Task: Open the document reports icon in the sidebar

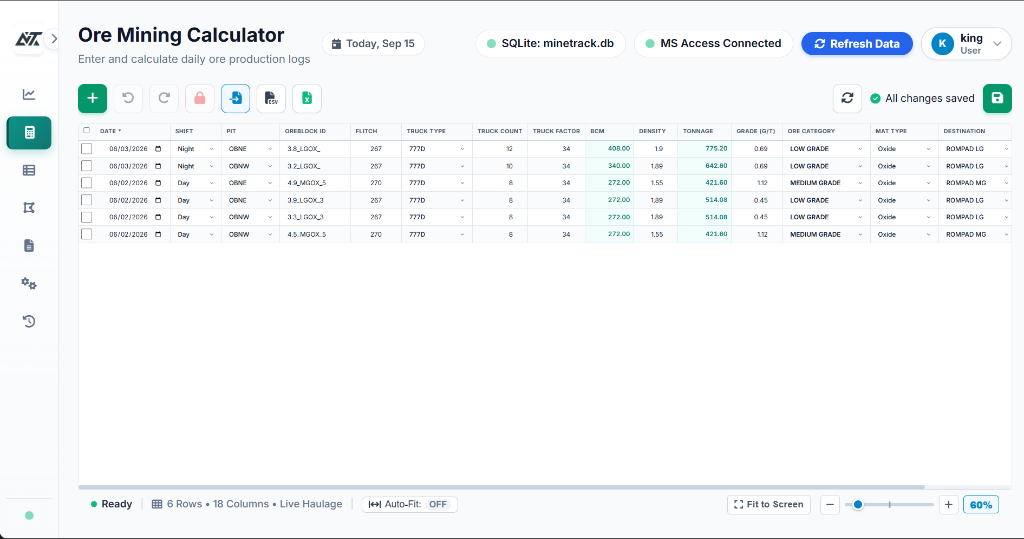Action: pyautogui.click(x=29, y=246)
